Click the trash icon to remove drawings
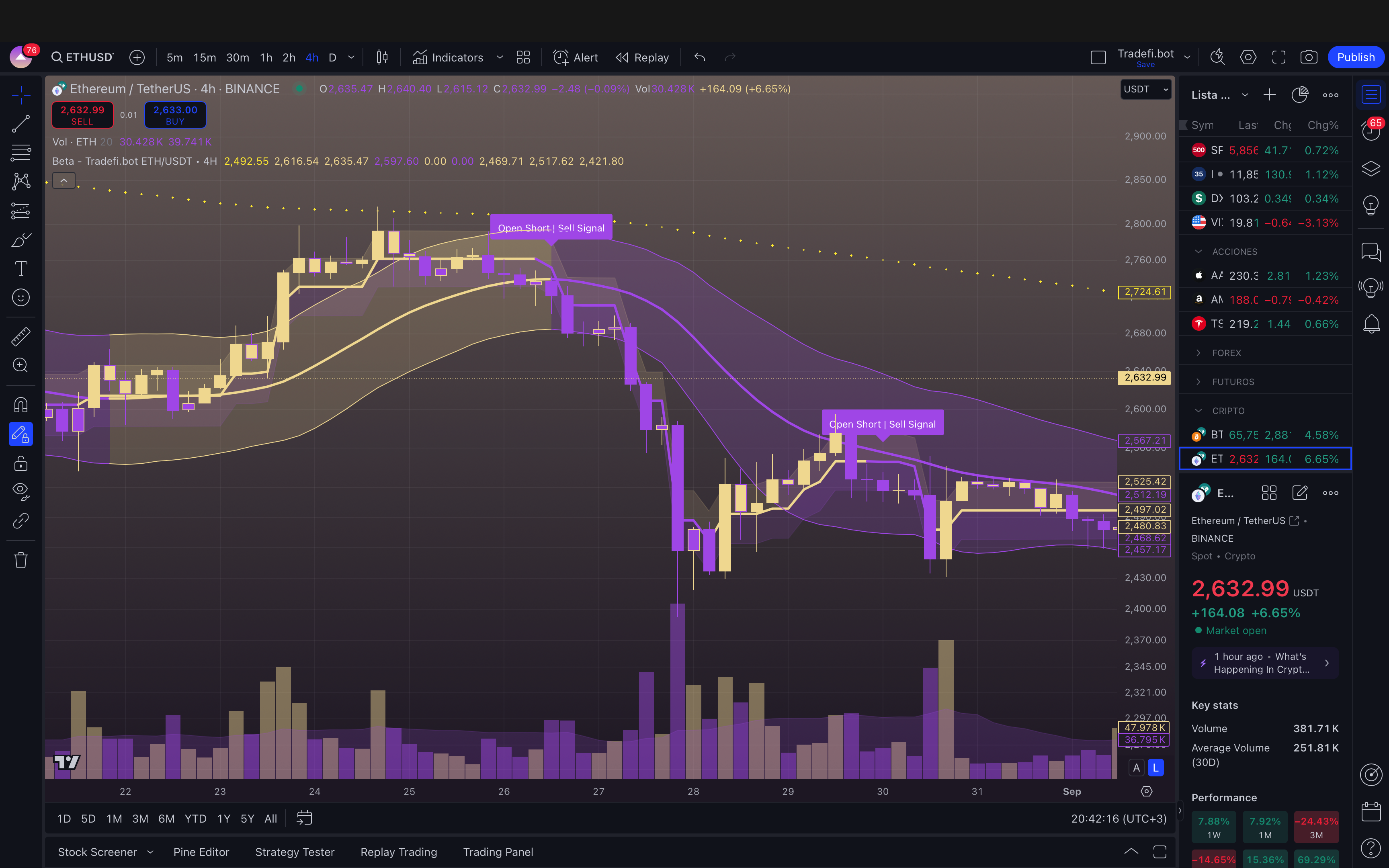The height and width of the screenshot is (868, 1389). click(20, 560)
